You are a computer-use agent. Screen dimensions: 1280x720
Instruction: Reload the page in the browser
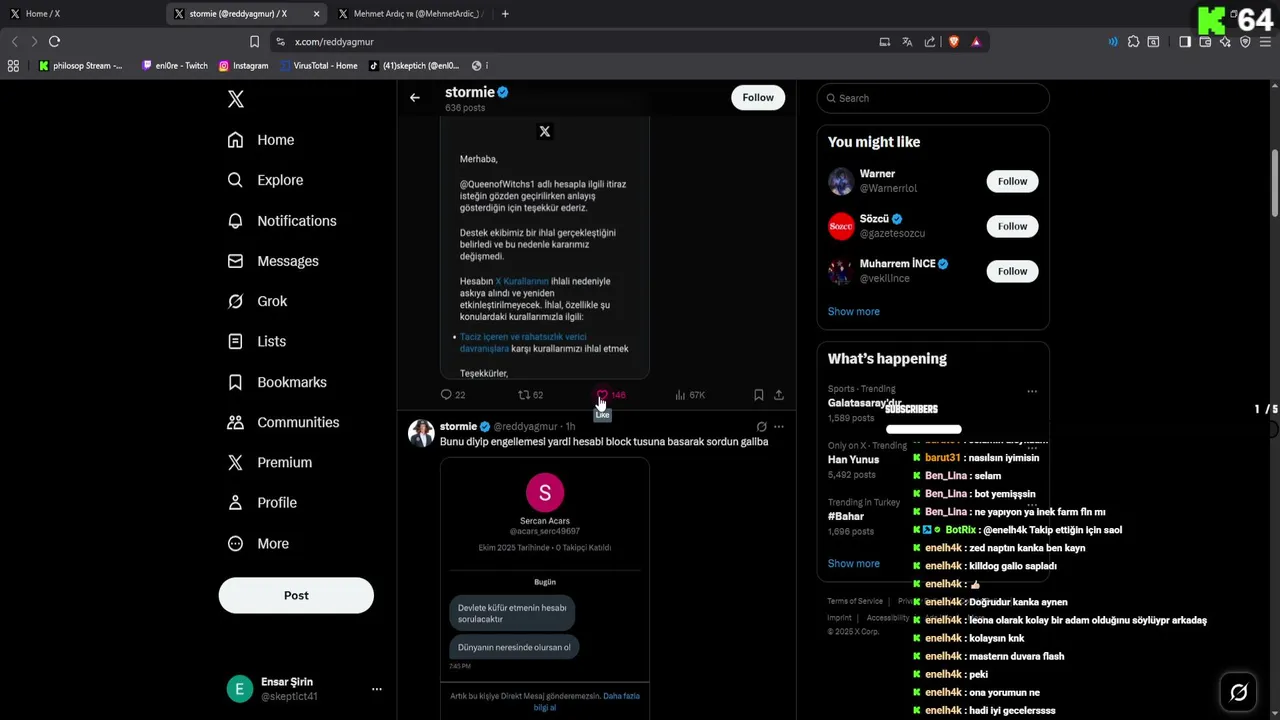coord(54,41)
